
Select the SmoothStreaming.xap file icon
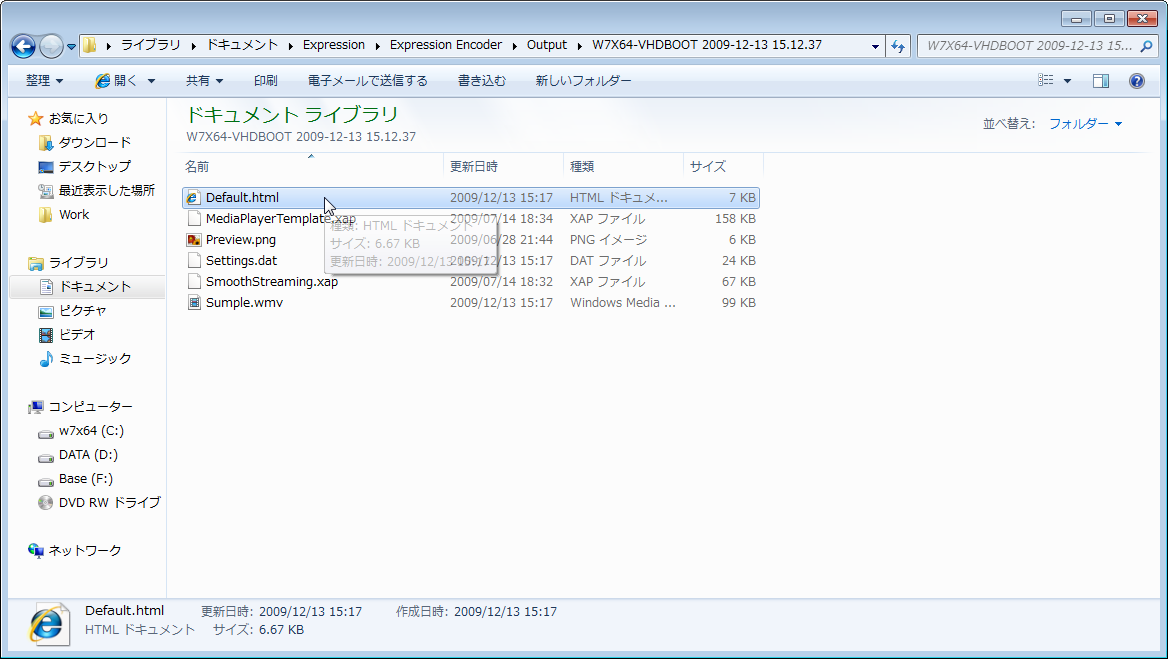point(194,281)
